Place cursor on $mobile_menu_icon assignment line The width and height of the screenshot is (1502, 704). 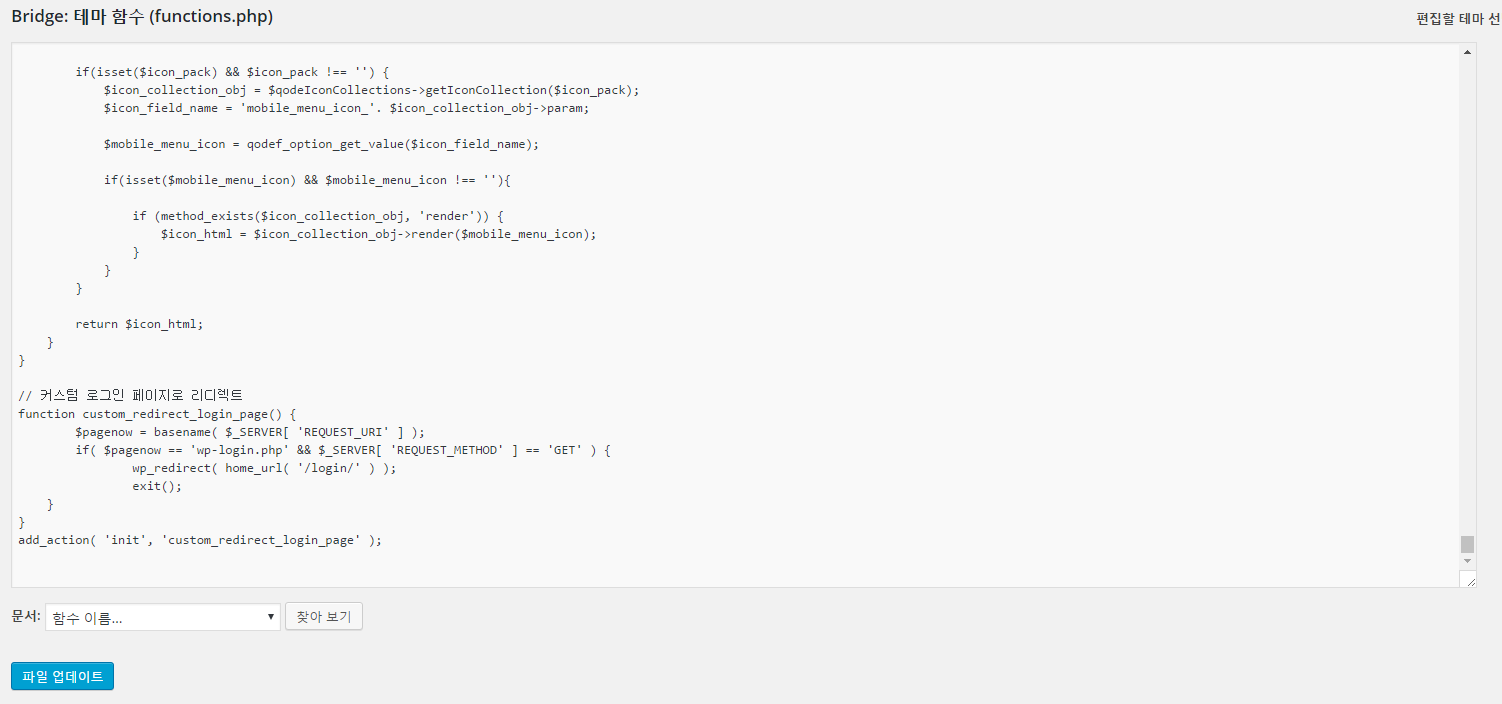[x=321, y=144]
